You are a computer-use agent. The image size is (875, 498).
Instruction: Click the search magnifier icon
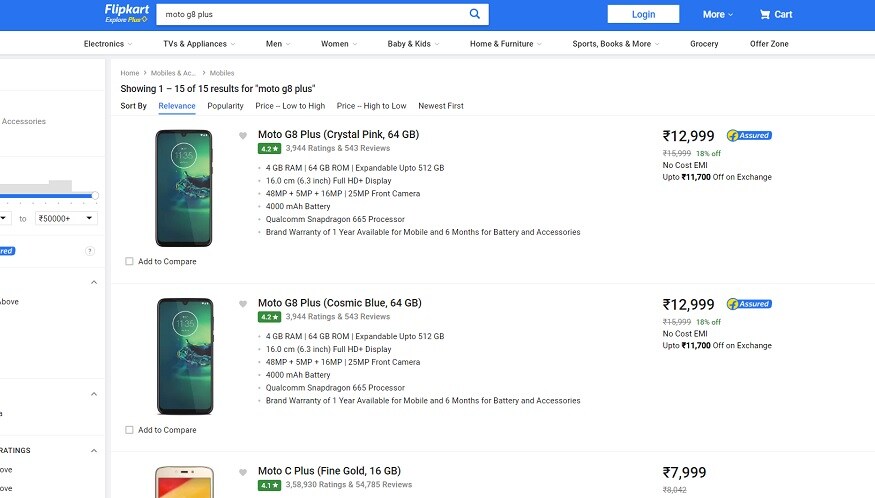[x=475, y=14]
